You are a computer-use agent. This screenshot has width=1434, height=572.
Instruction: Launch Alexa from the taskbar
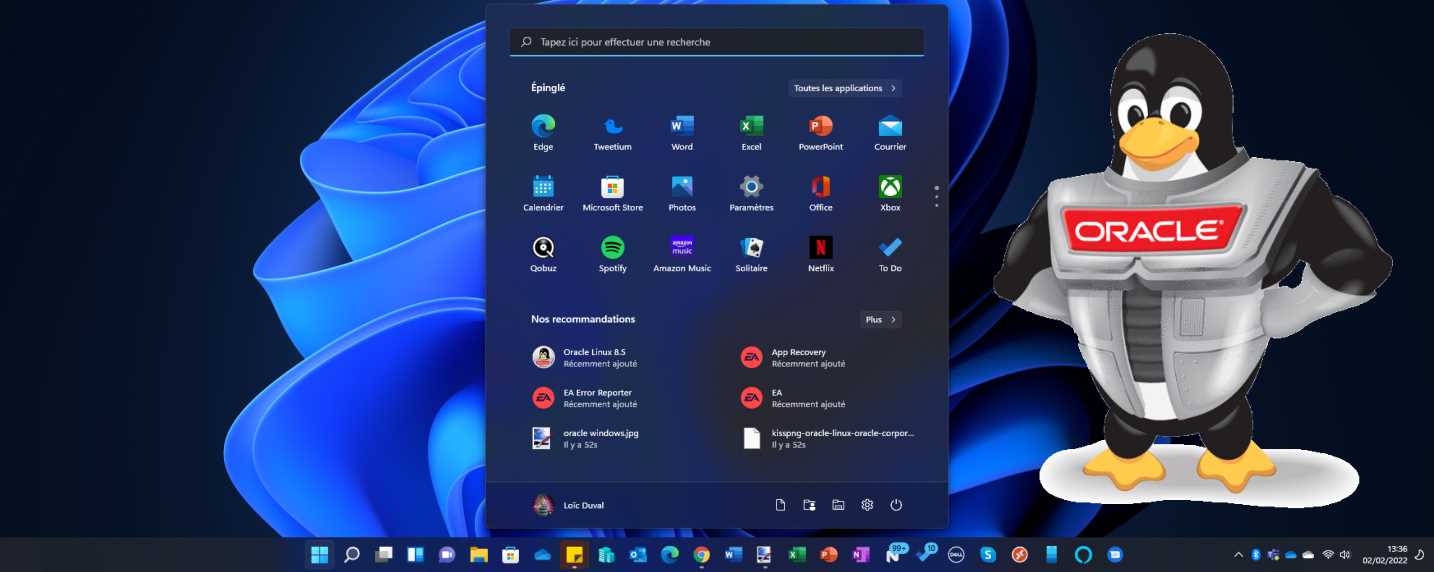click(1084, 554)
